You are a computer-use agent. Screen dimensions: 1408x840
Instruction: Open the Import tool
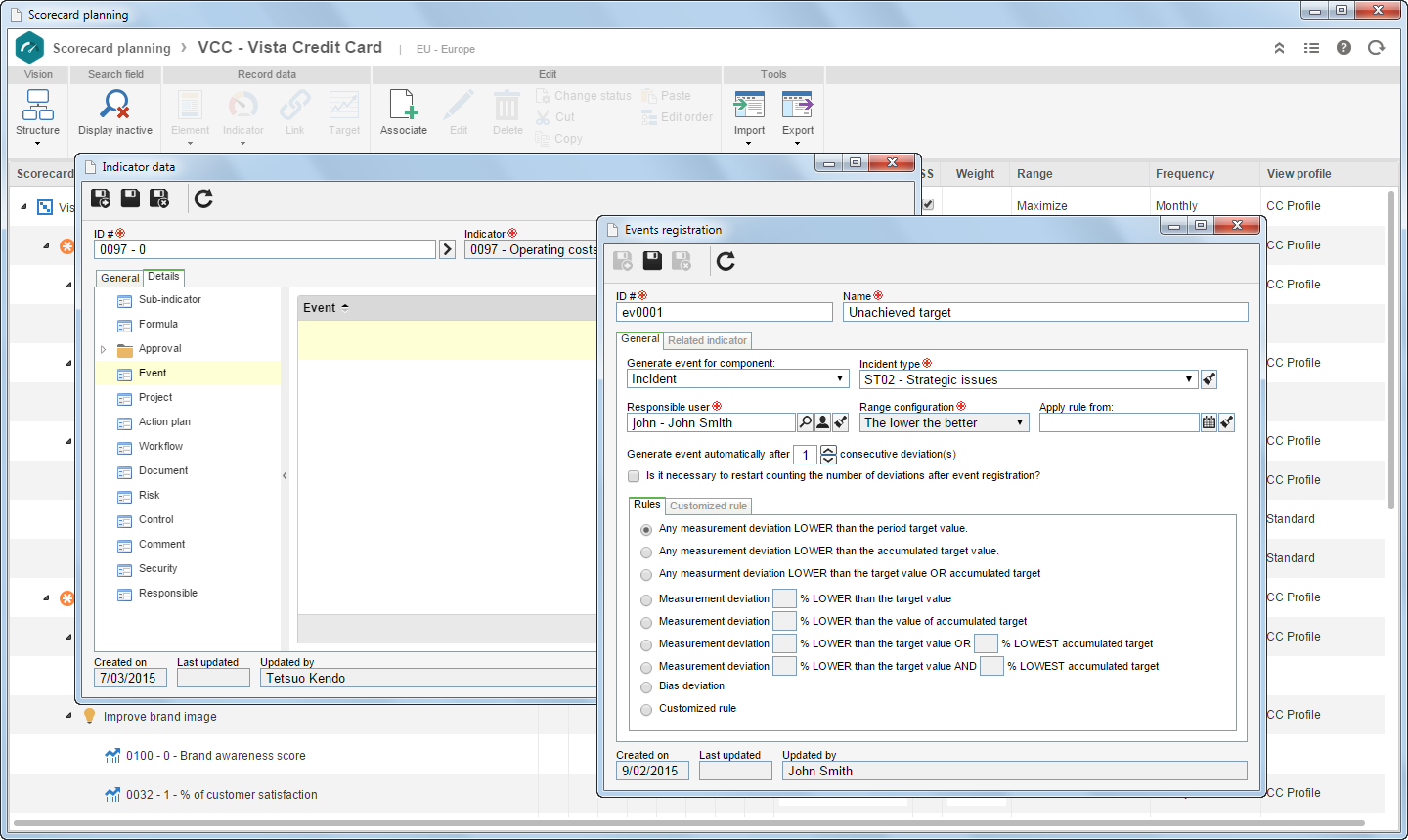click(x=749, y=105)
